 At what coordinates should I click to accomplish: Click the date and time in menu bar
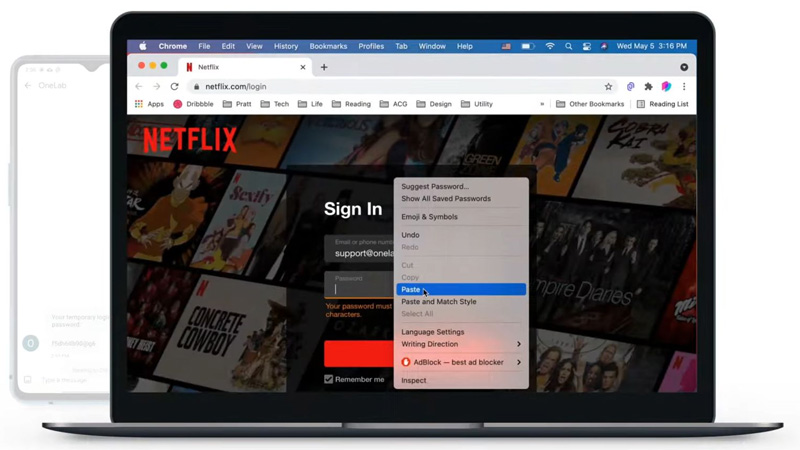coord(652,46)
